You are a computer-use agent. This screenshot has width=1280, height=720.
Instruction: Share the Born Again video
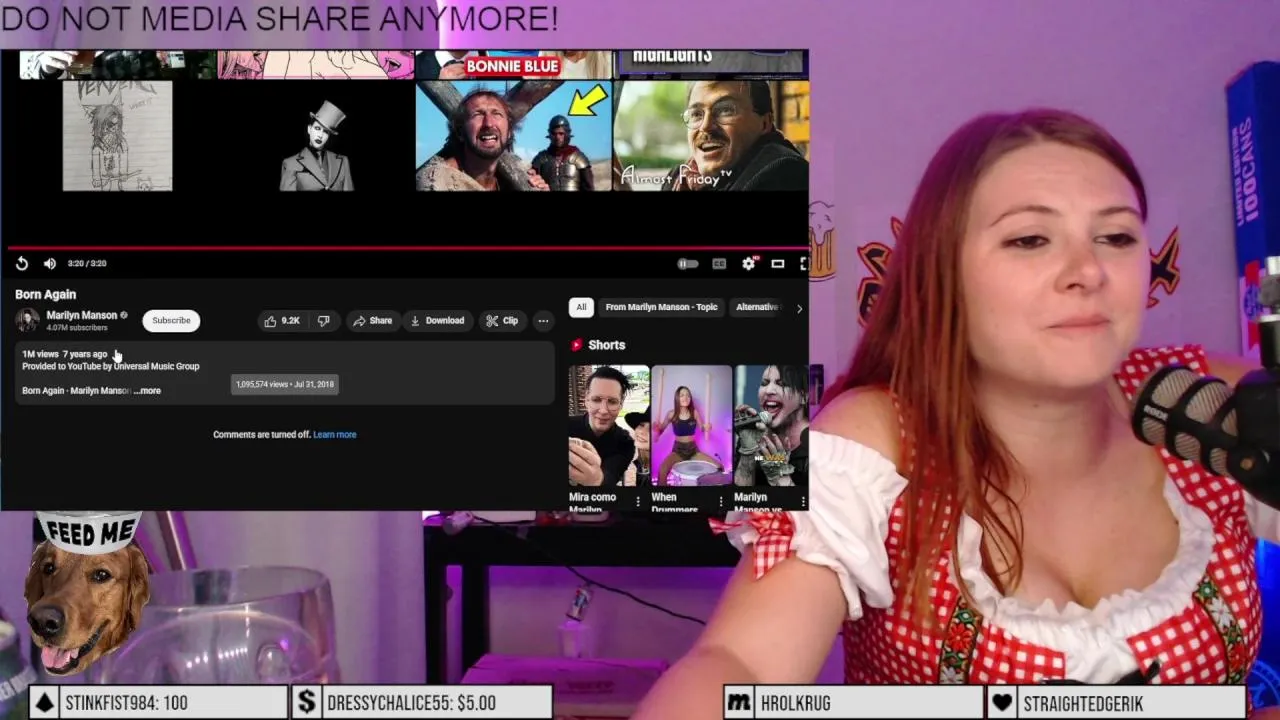(x=372, y=321)
